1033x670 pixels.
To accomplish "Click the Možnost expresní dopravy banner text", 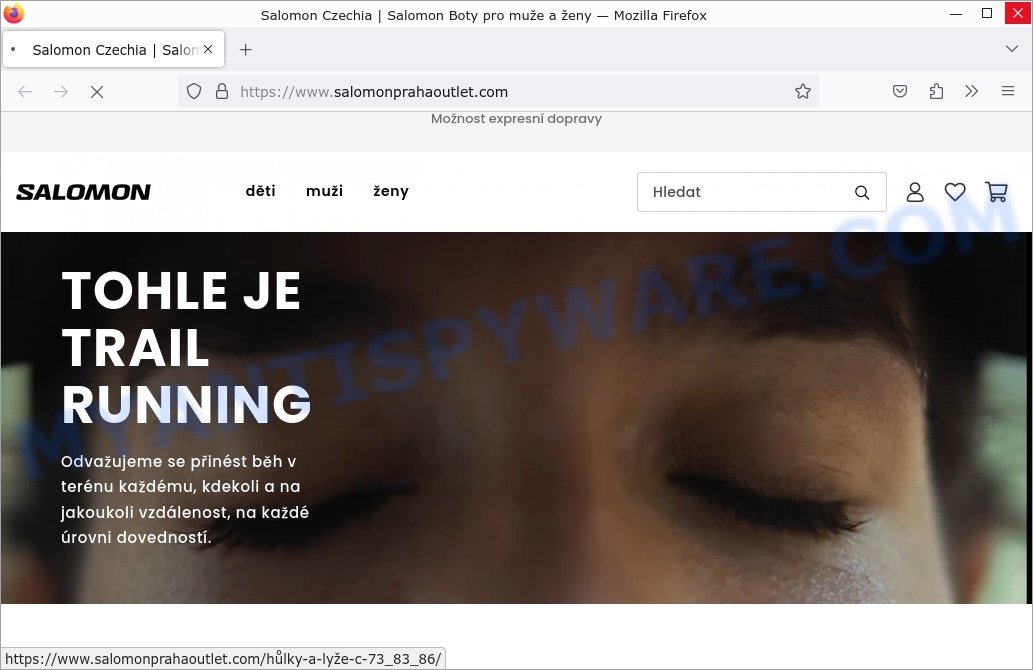I will [516, 119].
